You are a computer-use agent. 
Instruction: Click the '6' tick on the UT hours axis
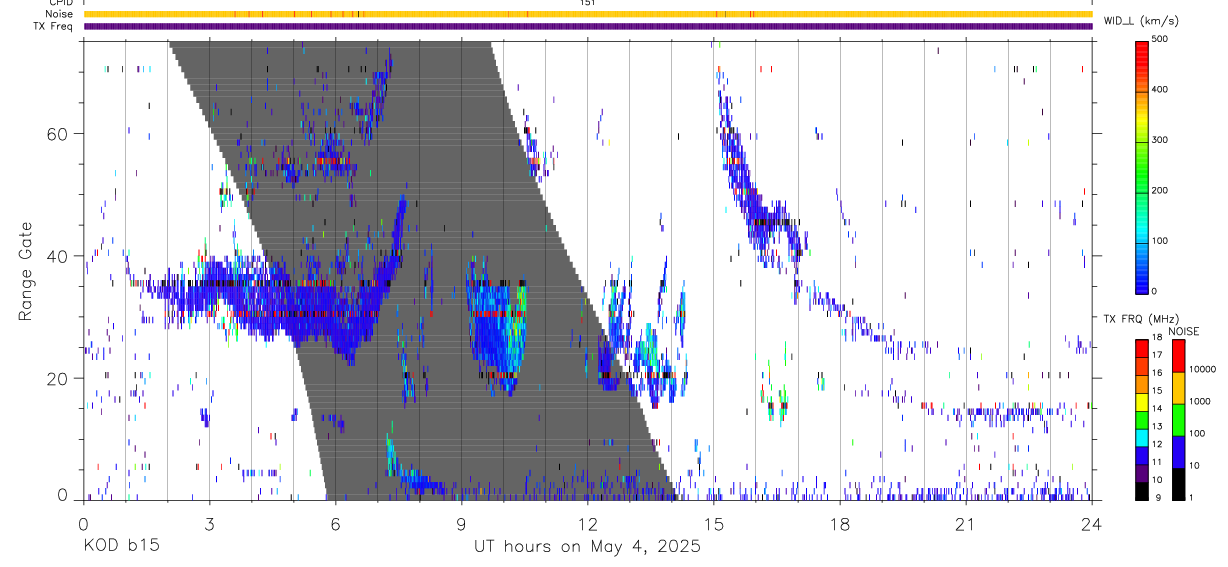[335, 525]
